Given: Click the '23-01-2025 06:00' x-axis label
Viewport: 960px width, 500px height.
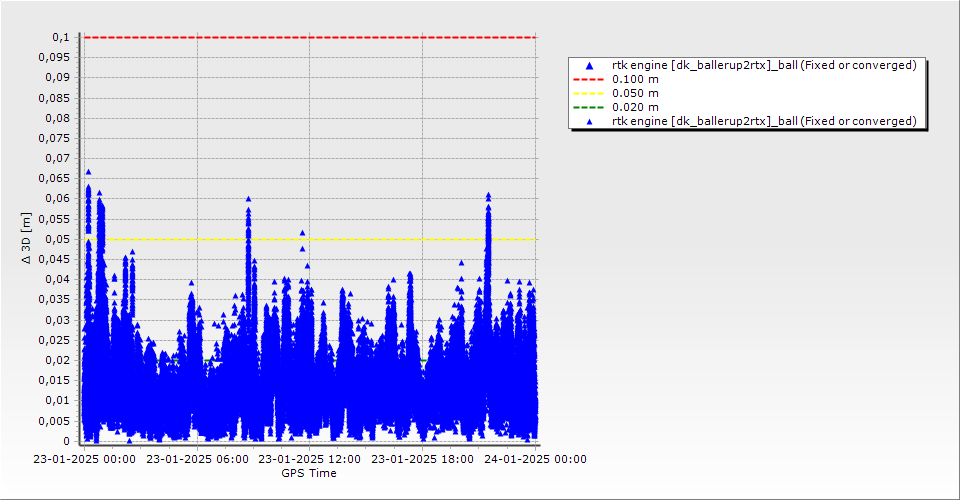Looking at the screenshot, I should point(197,459).
